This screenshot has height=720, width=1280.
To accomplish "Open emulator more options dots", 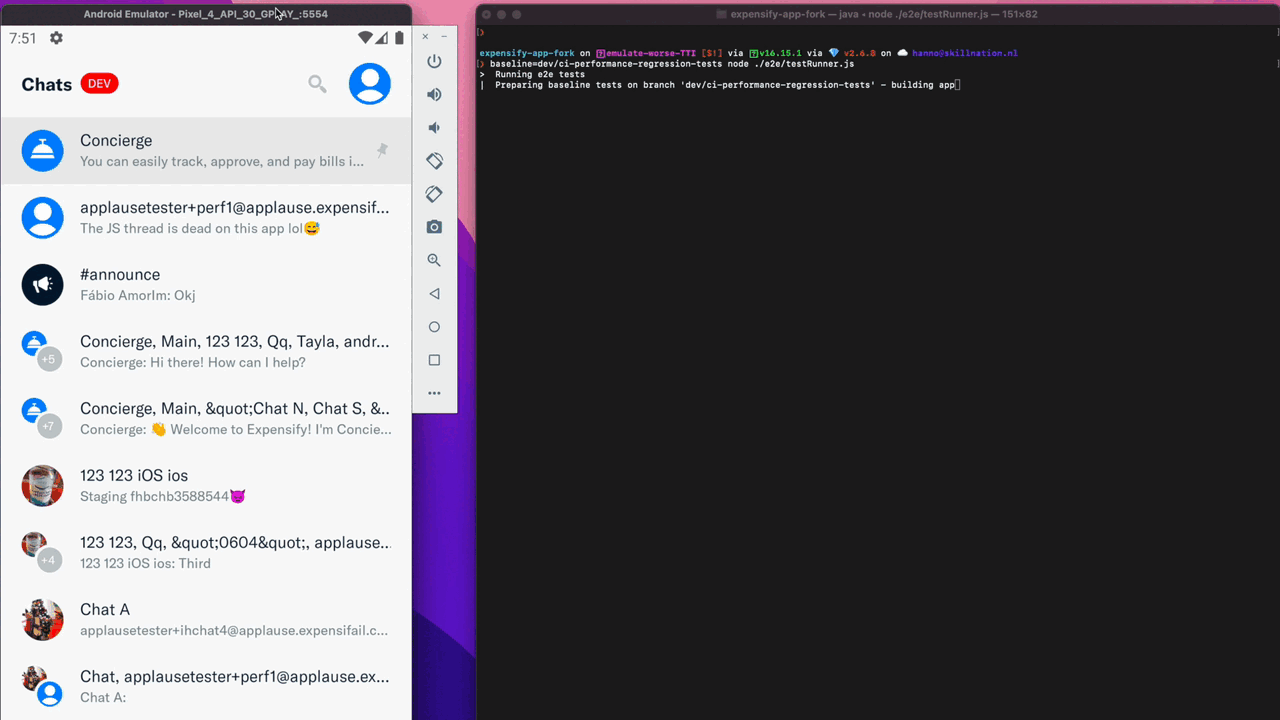I will point(434,393).
